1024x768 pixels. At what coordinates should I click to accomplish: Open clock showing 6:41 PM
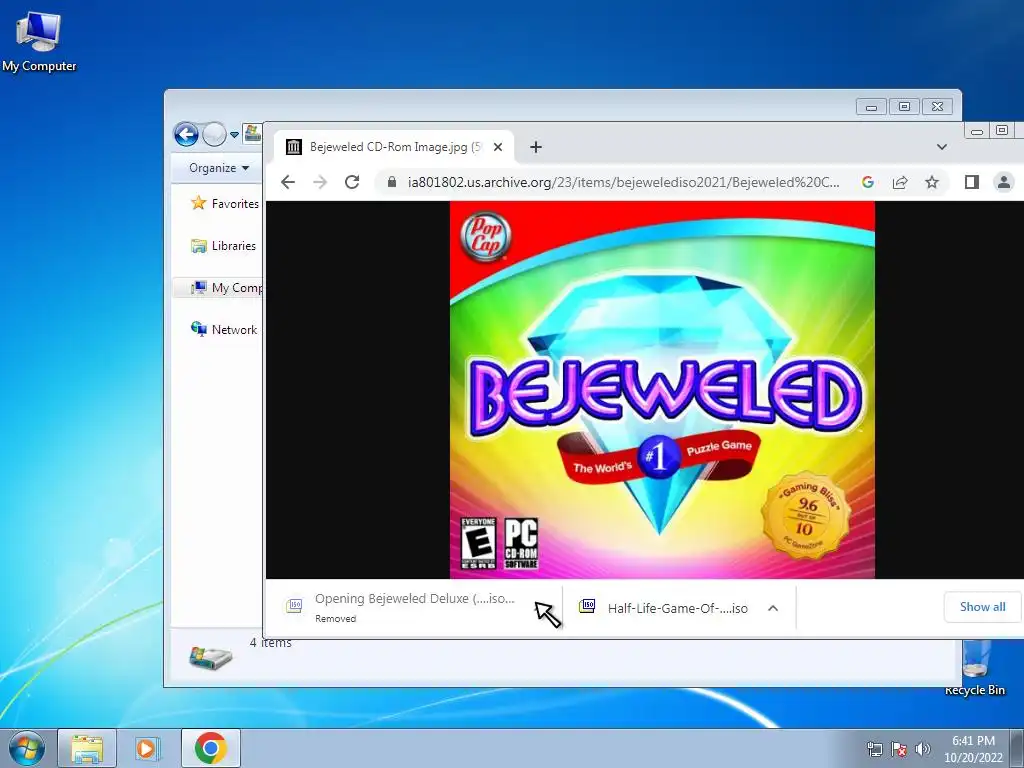tap(973, 749)
